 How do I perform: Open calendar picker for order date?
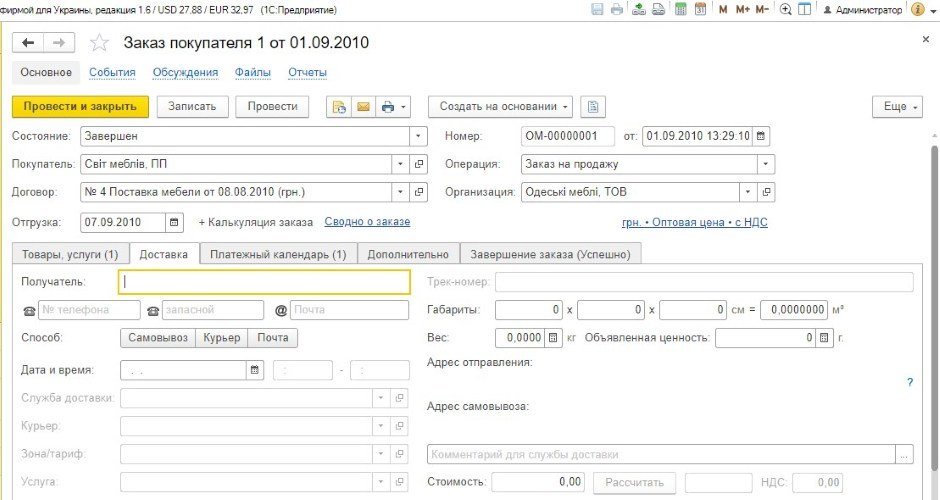coord(761,136)
